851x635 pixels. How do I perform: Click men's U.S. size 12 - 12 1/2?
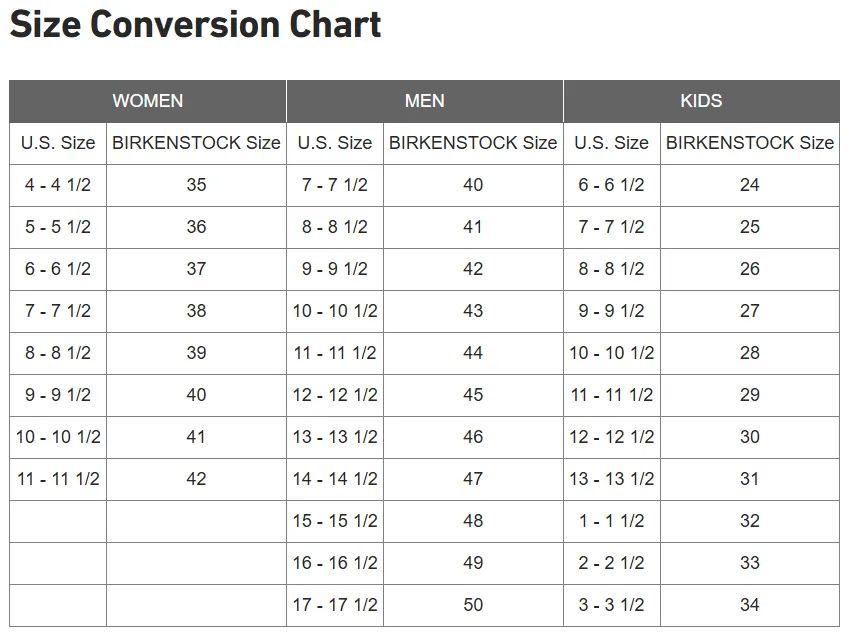click(x=335, y=395)
